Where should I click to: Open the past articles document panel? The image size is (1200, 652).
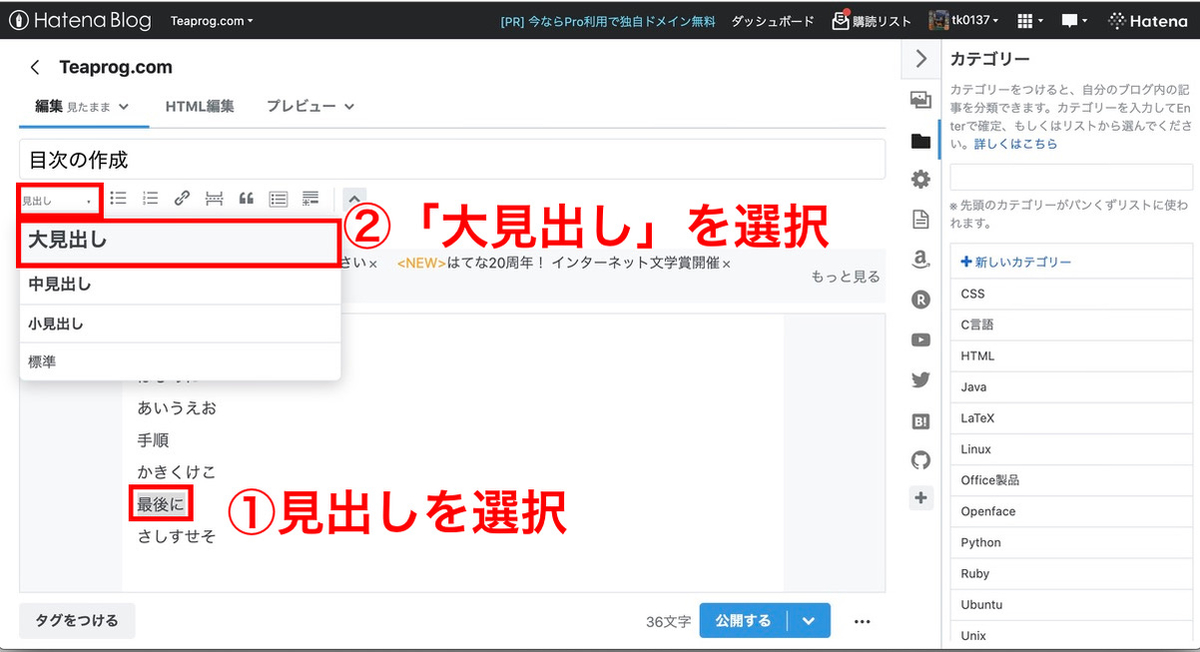point(921,219)
